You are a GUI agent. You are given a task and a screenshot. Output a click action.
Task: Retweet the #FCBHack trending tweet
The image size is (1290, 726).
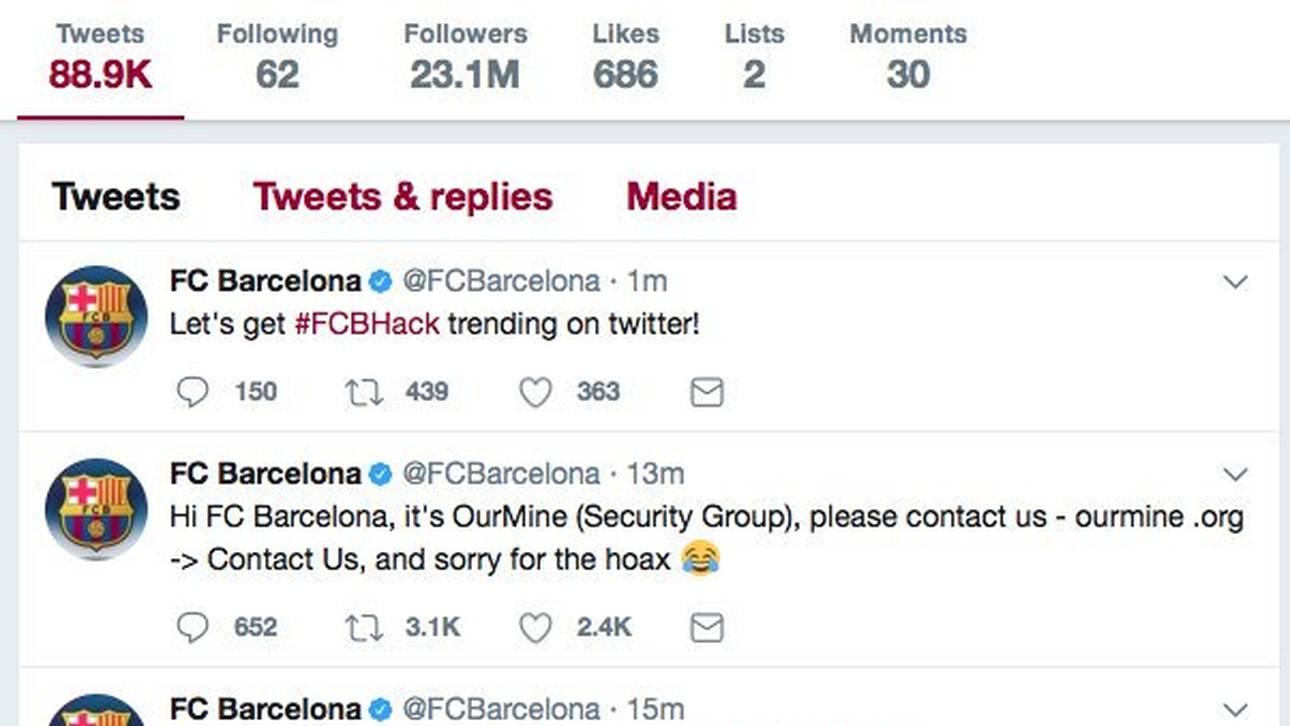[364, 392]
